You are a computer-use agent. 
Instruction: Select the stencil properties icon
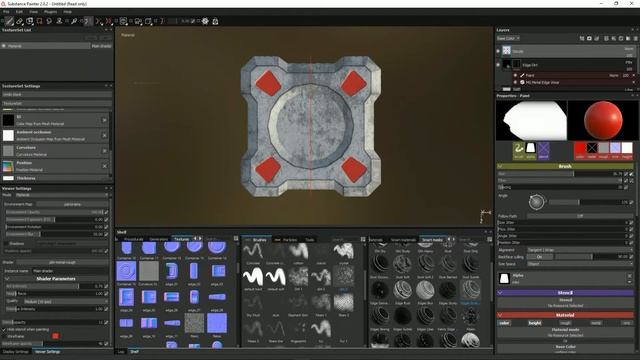coord(543,150)
